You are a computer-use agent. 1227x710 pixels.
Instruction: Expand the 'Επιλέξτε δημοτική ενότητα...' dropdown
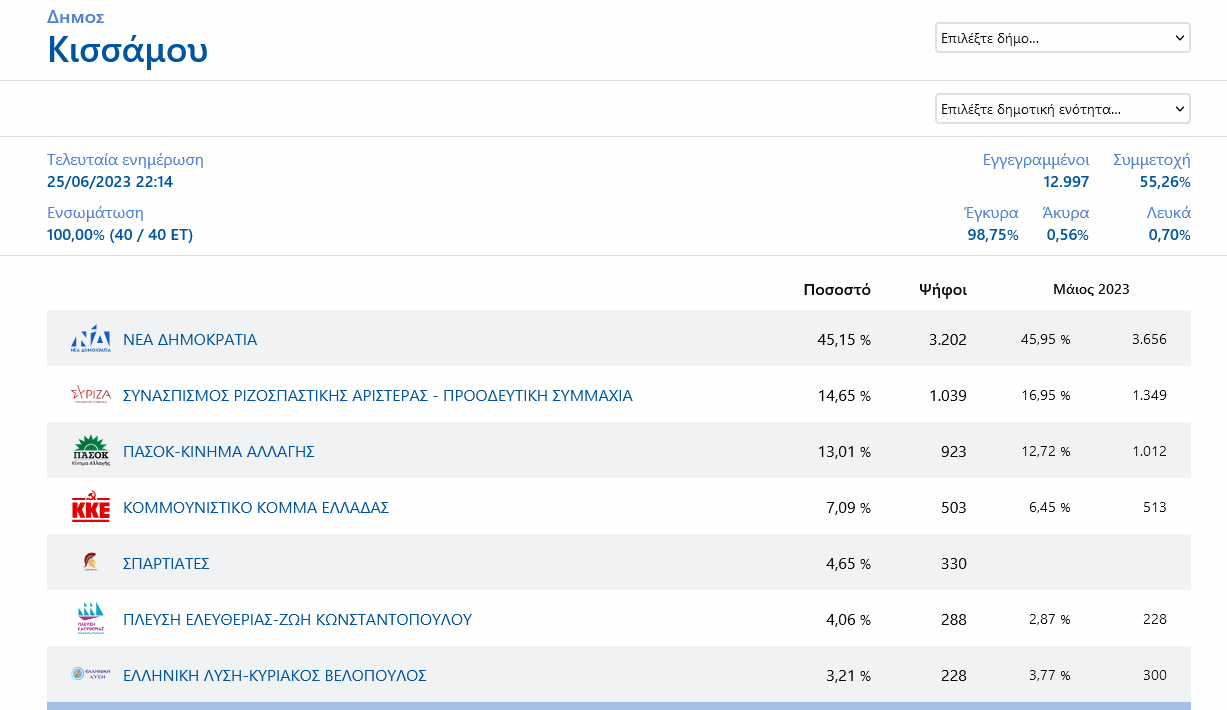(x=1062, y=108)
